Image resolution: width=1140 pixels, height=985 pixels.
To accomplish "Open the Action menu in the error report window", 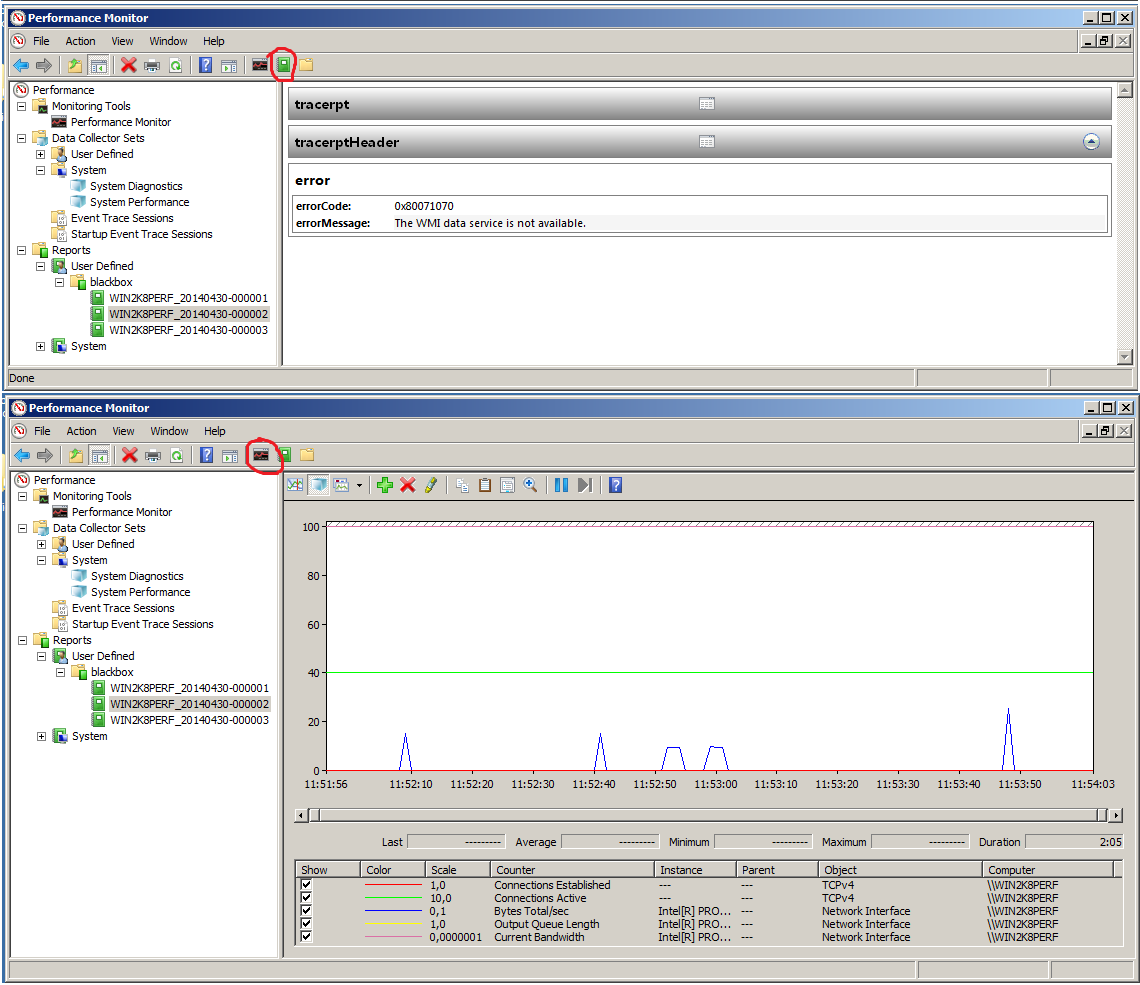I will click(x=80, y=41).
